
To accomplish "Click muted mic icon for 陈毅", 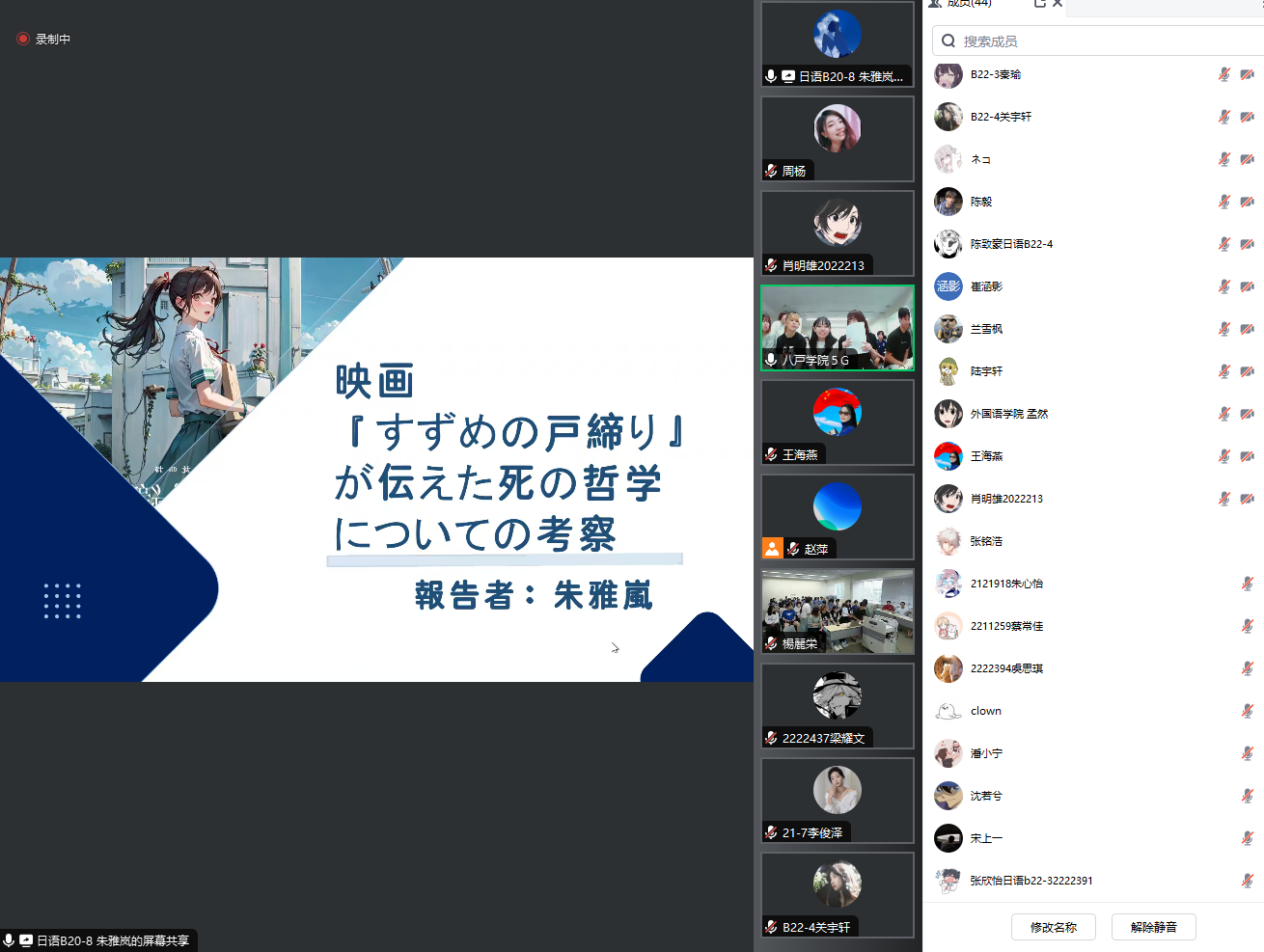I will [1223, 202].
